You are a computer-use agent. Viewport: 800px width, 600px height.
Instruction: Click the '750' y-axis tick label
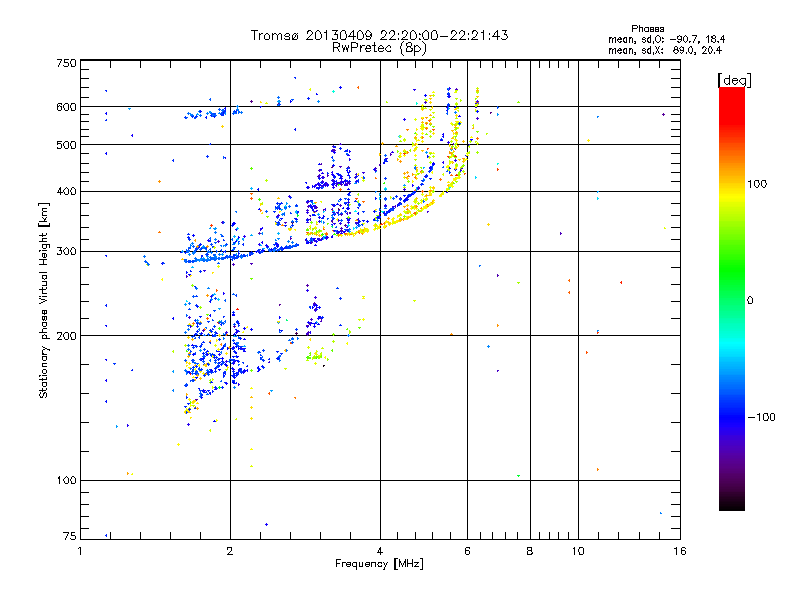click(67, 63)
